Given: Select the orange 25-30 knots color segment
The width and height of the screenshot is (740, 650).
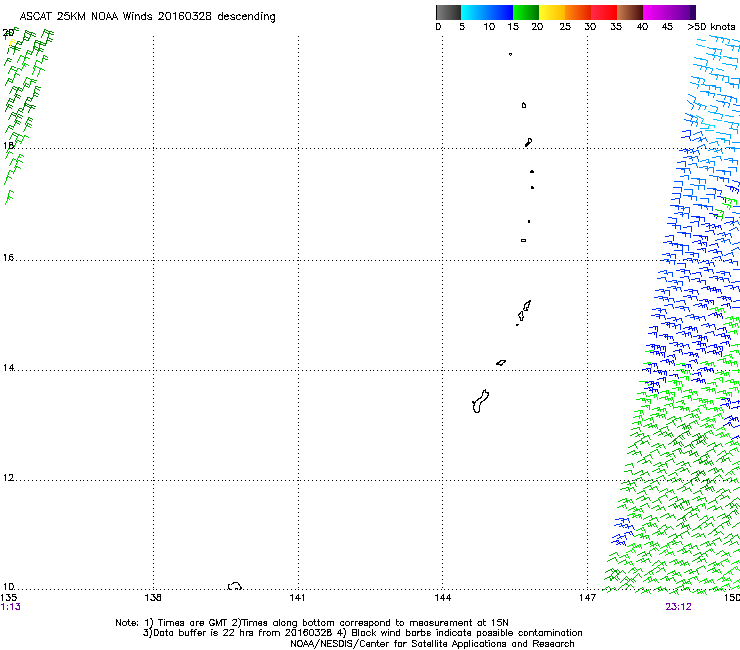Looking at the screenshot, I should click(x=578, y=12).
